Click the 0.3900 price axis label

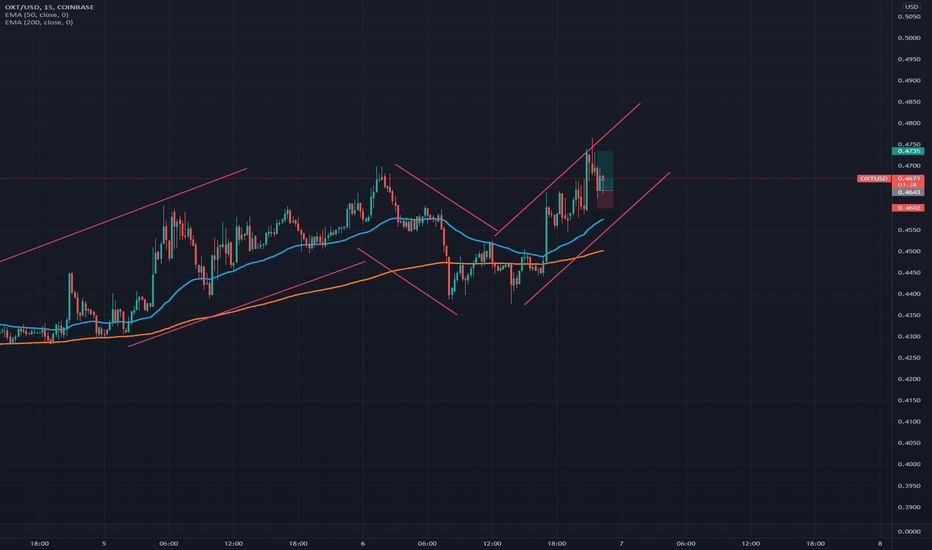point(909,508)
